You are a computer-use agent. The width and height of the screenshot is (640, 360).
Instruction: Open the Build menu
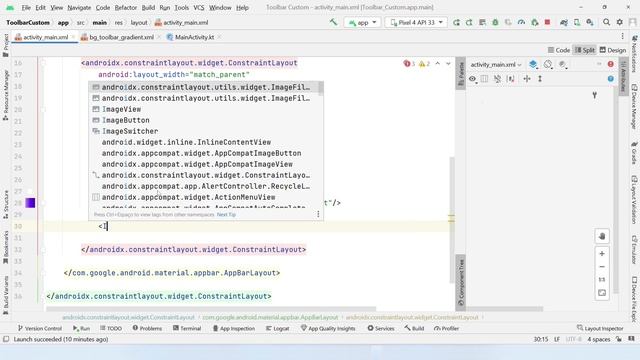[x=148, y=7]
